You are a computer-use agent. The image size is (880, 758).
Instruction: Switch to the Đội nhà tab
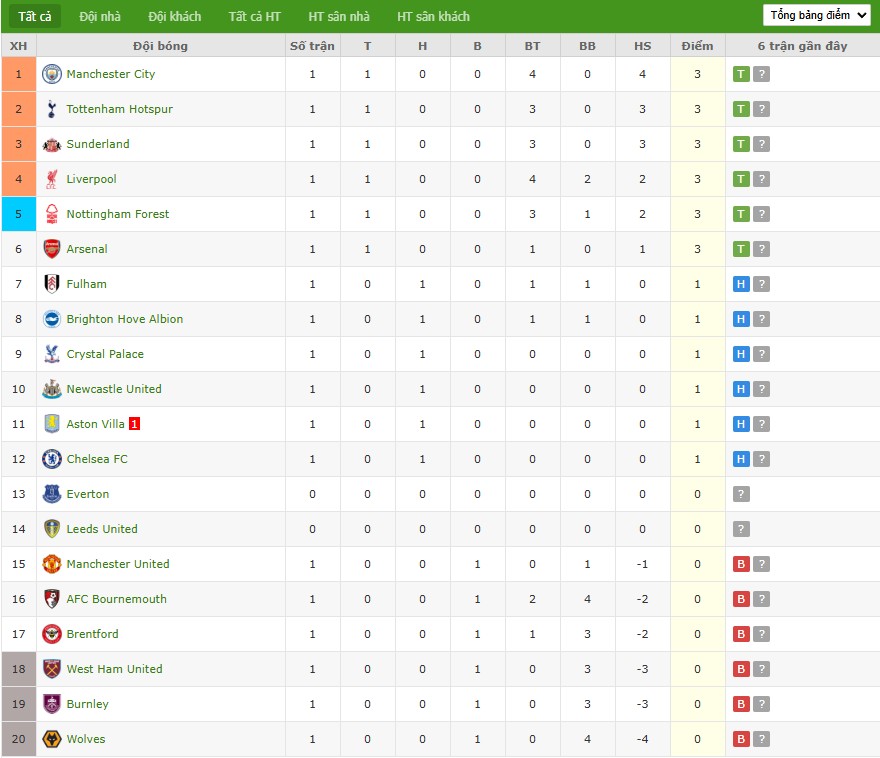(x=100, y=16)
